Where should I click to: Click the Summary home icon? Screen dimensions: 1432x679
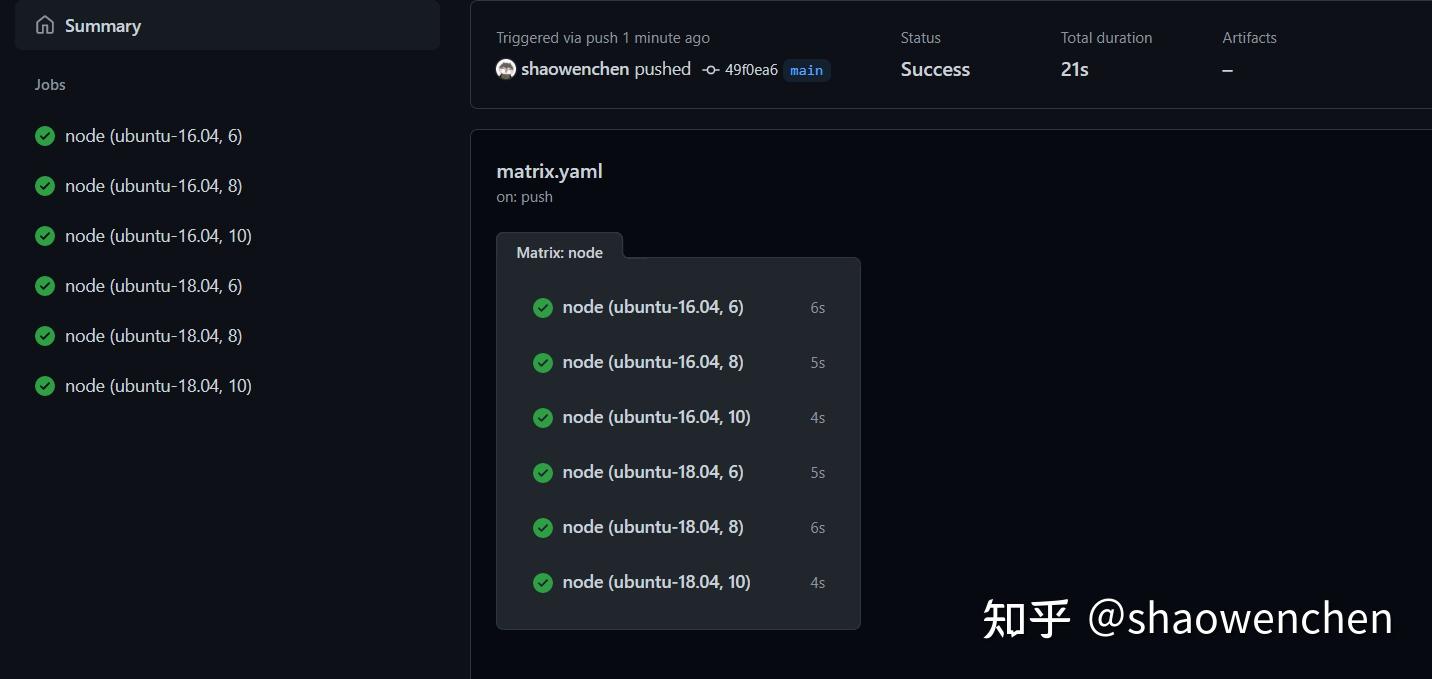(x=45, y=26)
